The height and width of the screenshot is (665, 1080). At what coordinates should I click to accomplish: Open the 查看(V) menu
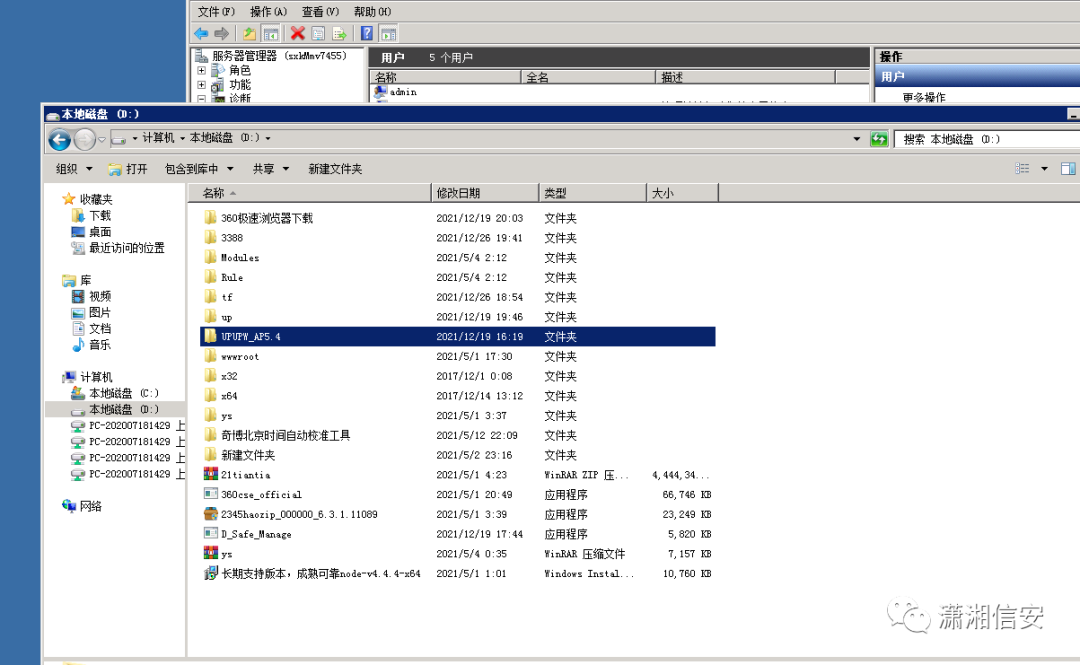click(x=320, y=12)
